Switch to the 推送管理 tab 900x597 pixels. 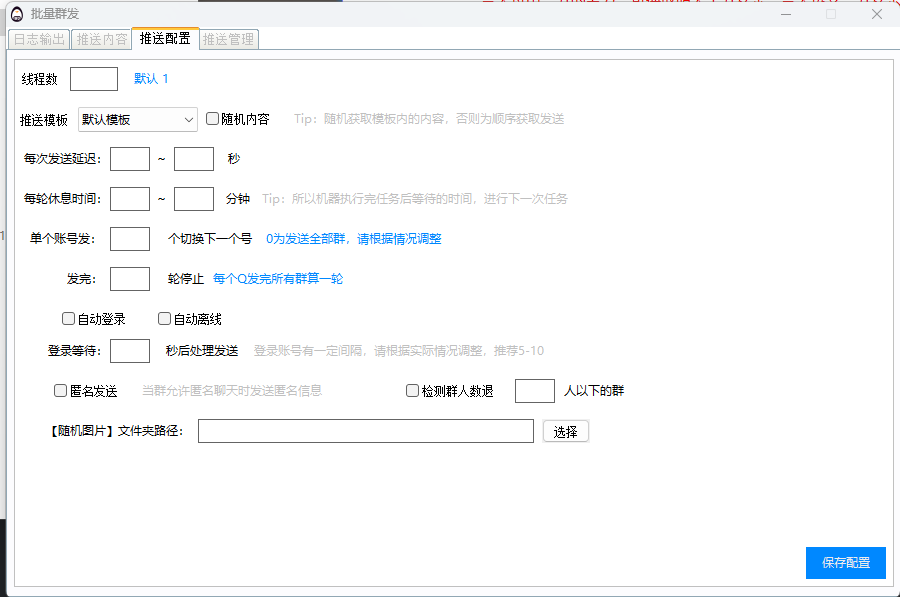click(x=229, y=39)
